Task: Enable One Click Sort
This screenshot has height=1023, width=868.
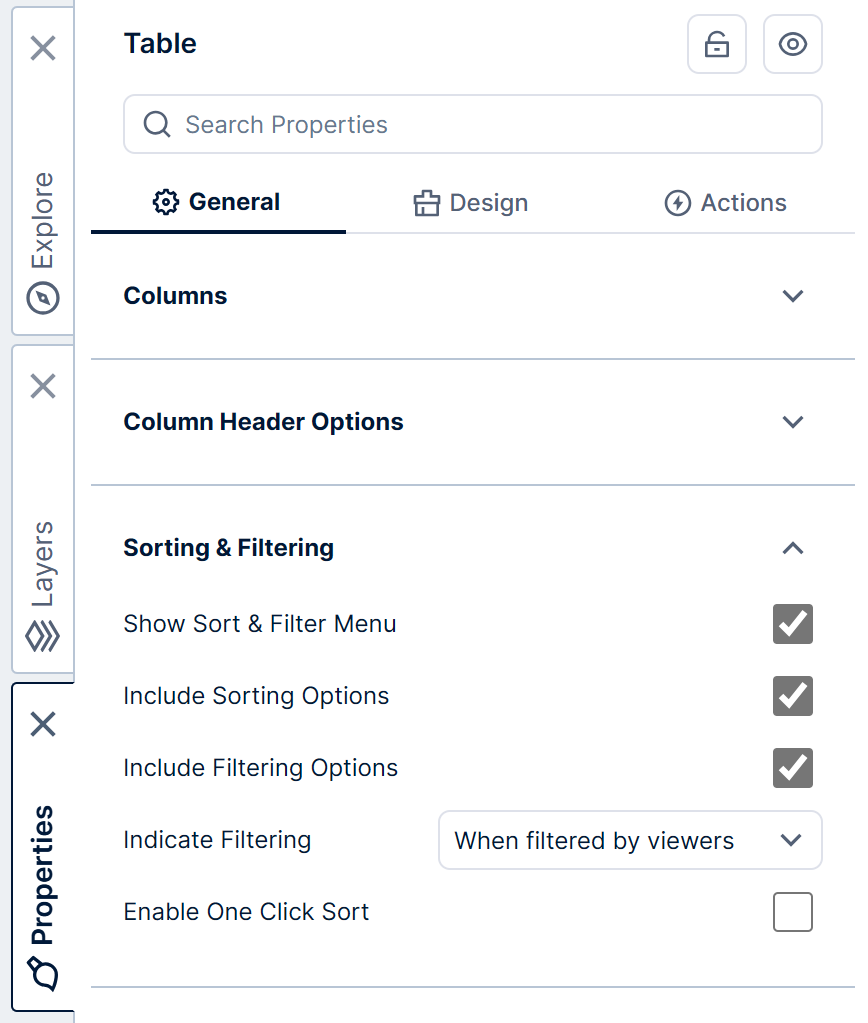Action: pos(792,911)
